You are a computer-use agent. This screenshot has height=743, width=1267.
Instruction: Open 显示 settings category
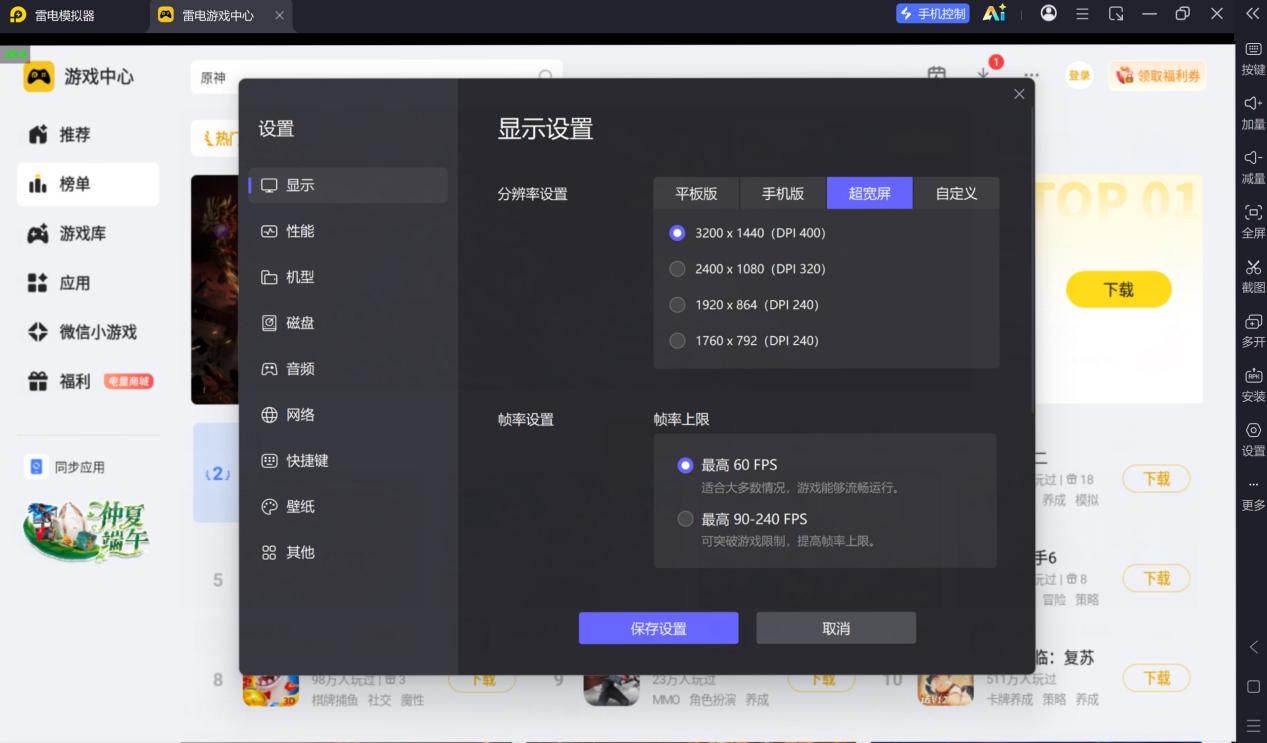348,185
